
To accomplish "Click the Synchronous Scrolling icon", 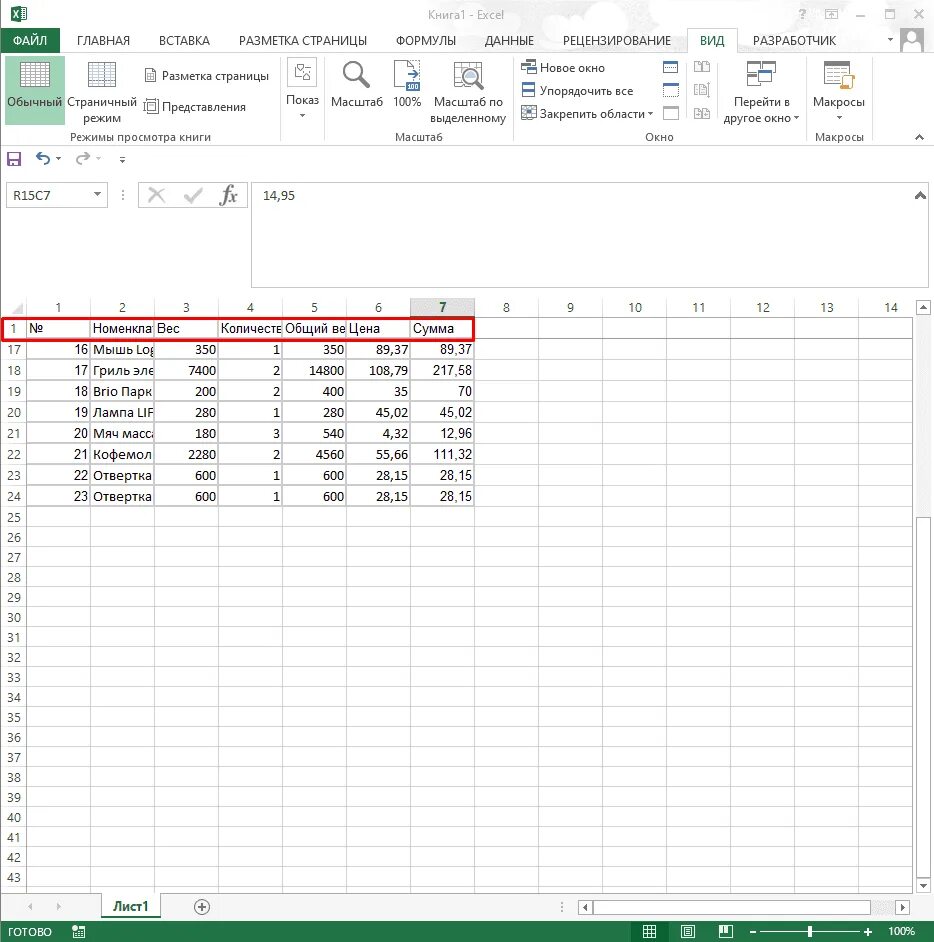I will pos(702,90).
